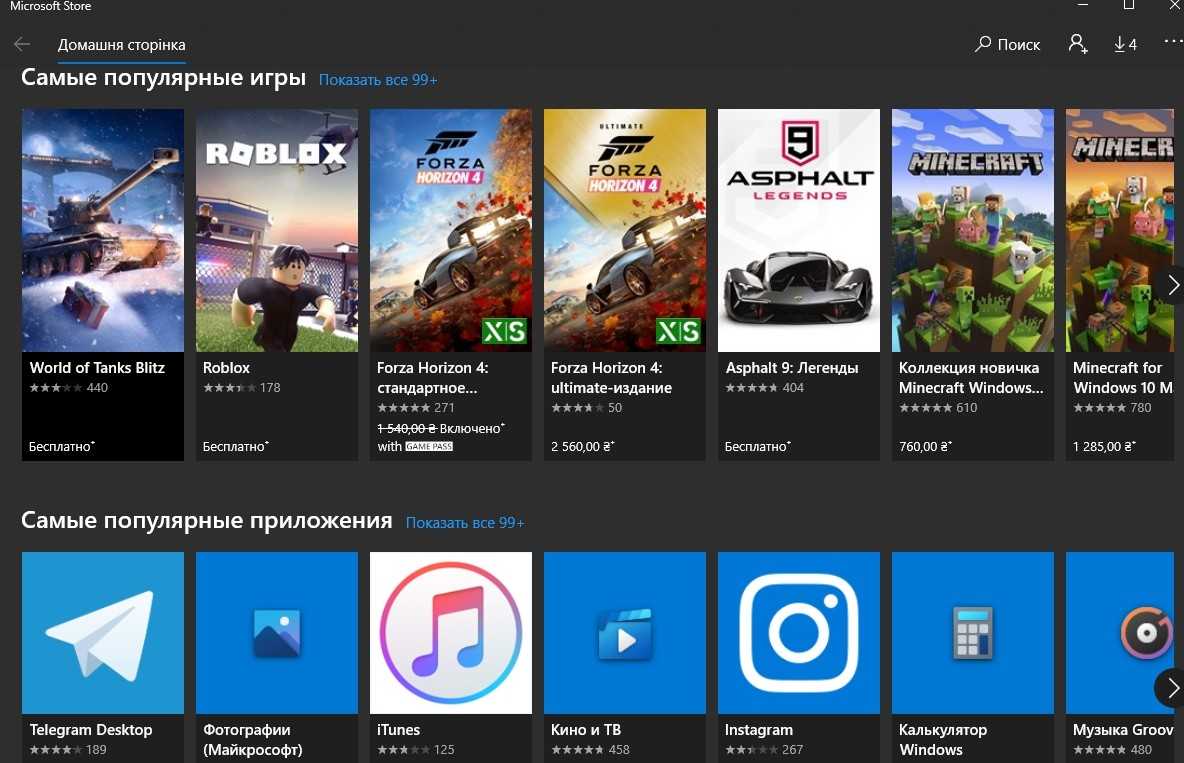Open the iTunes app icon

pos(451,633)
